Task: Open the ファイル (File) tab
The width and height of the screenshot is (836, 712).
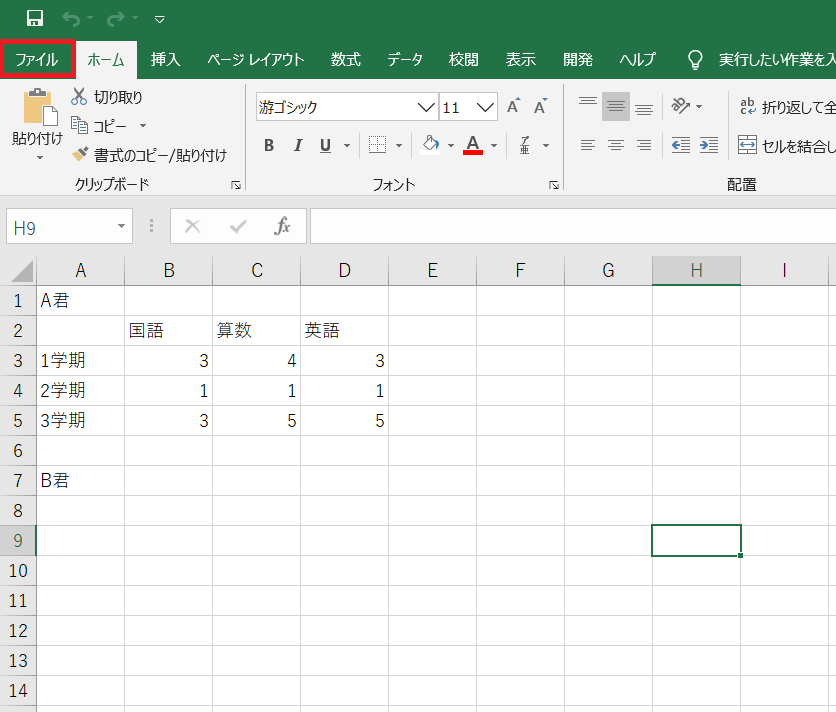Action: 37,59
